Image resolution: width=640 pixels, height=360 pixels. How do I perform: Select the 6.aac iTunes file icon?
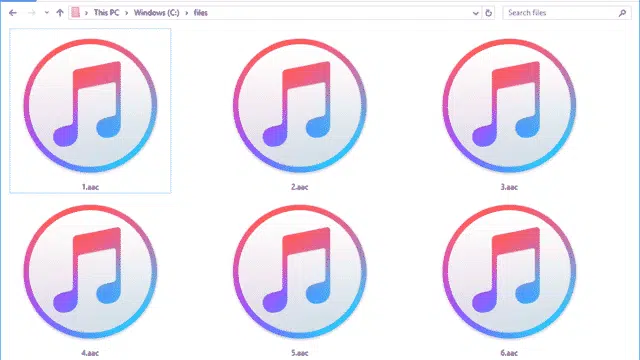tap(509, 271)
